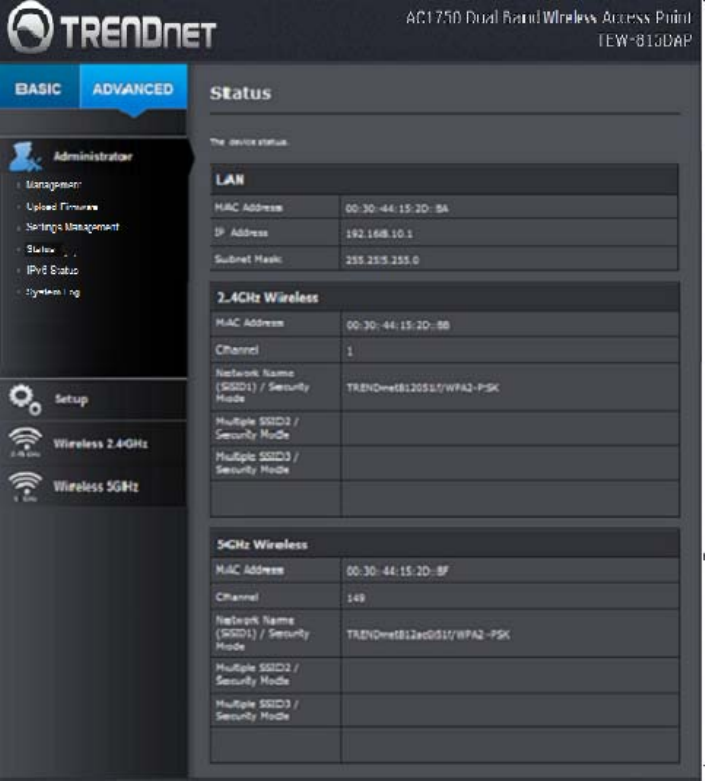Click the 5GHz Wireless section header
Viewport: 705px width, 781px height.
(445, 544)
